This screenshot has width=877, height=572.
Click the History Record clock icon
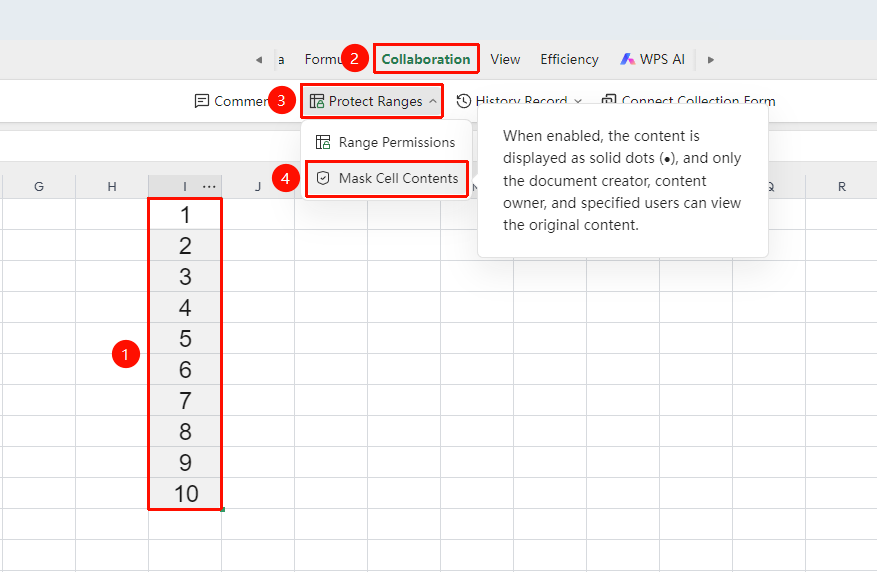click(x=464, y=101)
